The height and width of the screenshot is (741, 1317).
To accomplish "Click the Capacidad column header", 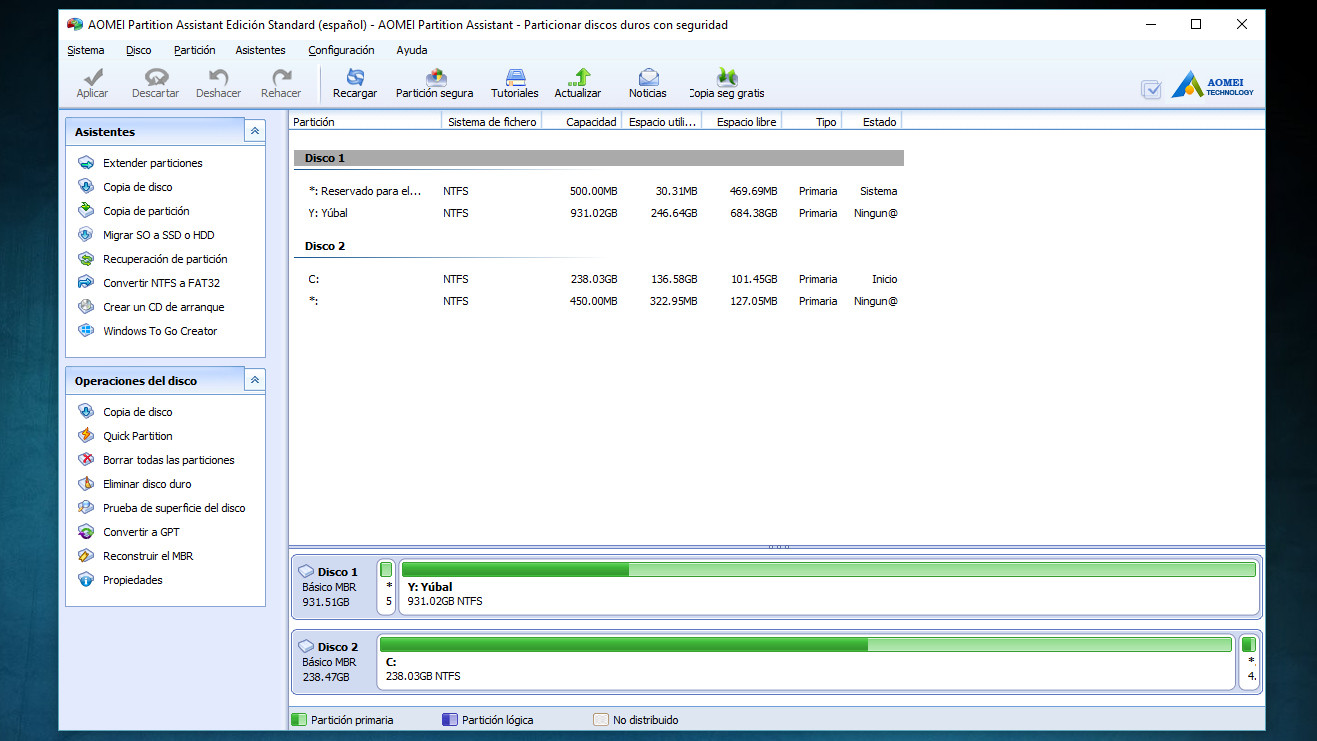I will (x=590, y=122).
